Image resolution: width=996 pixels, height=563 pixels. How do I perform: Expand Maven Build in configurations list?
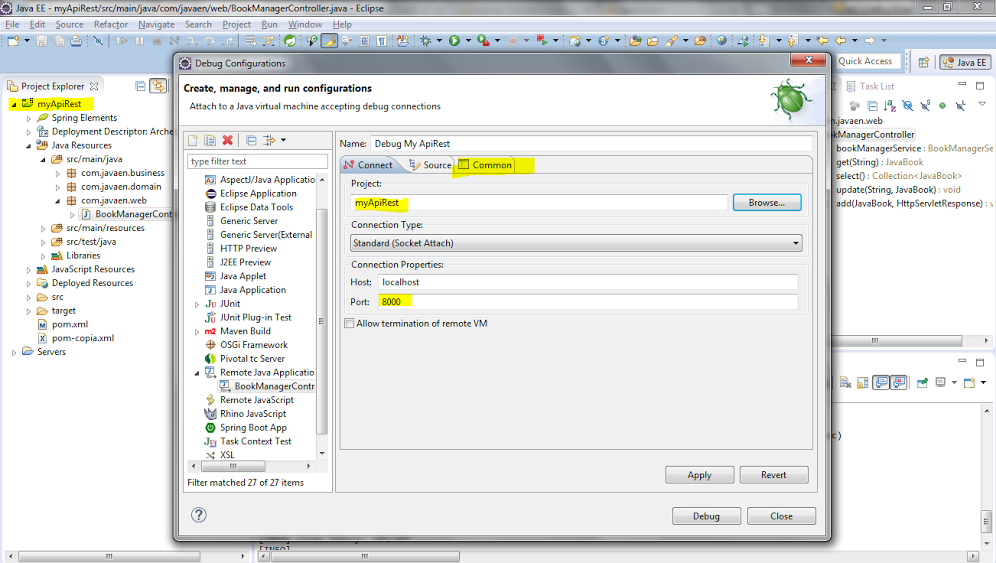point(197,332)
